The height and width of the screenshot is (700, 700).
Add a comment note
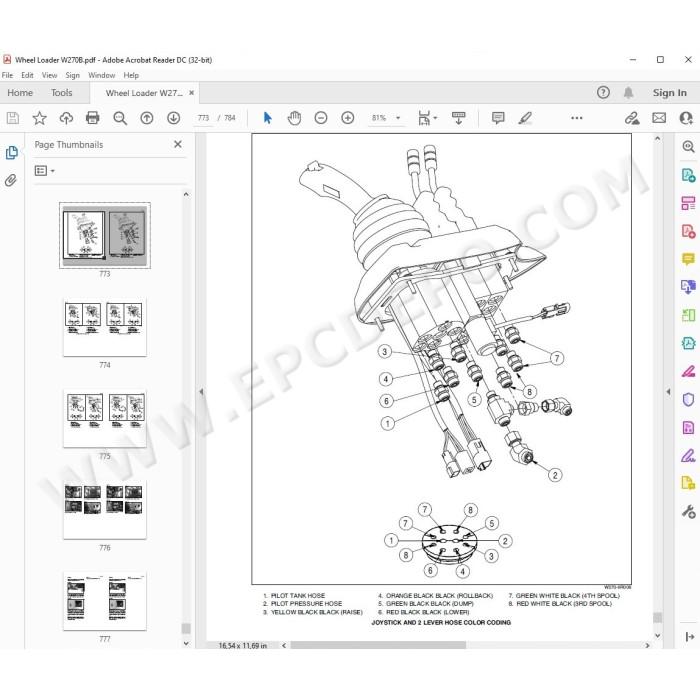pyautogui.click(x=498, y=118)
